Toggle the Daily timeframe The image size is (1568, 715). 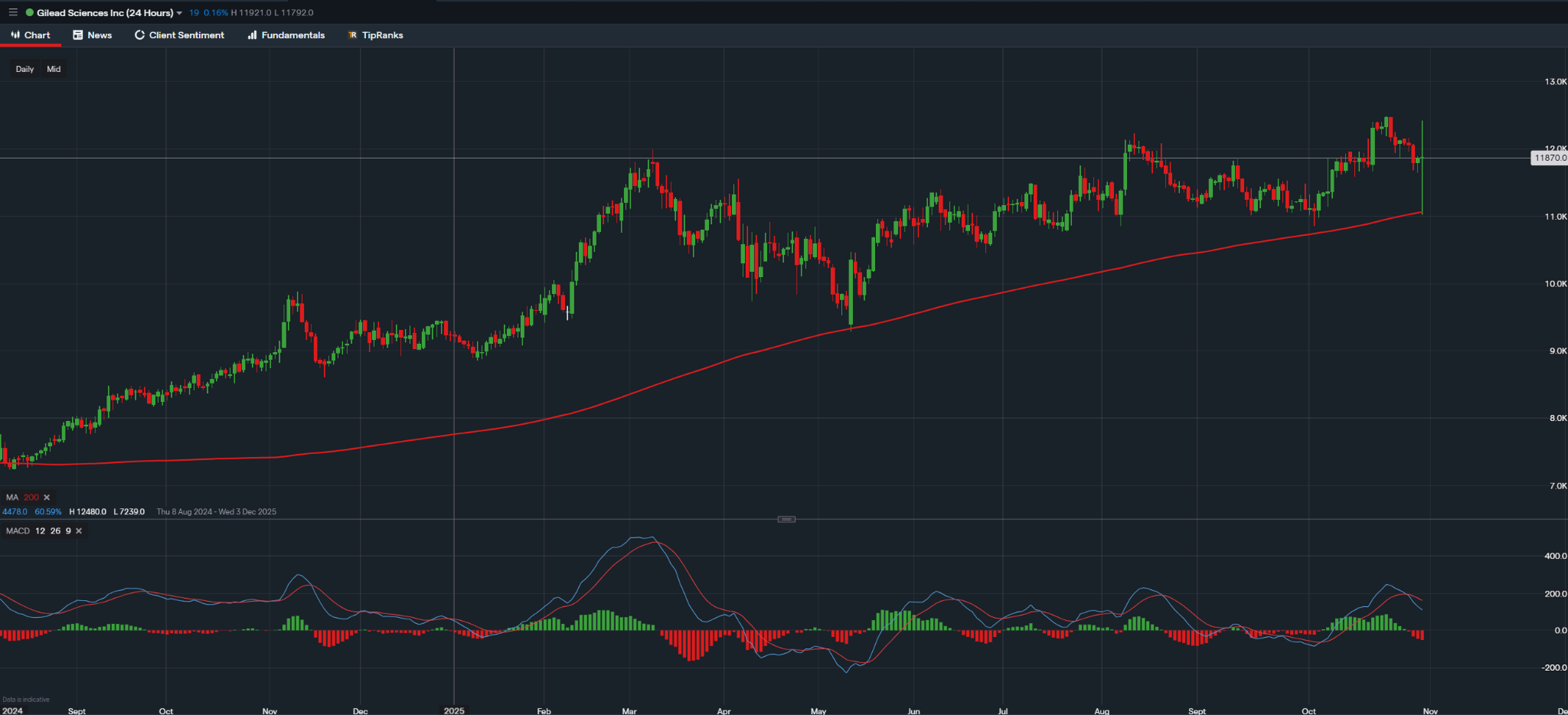pos(24,69)
